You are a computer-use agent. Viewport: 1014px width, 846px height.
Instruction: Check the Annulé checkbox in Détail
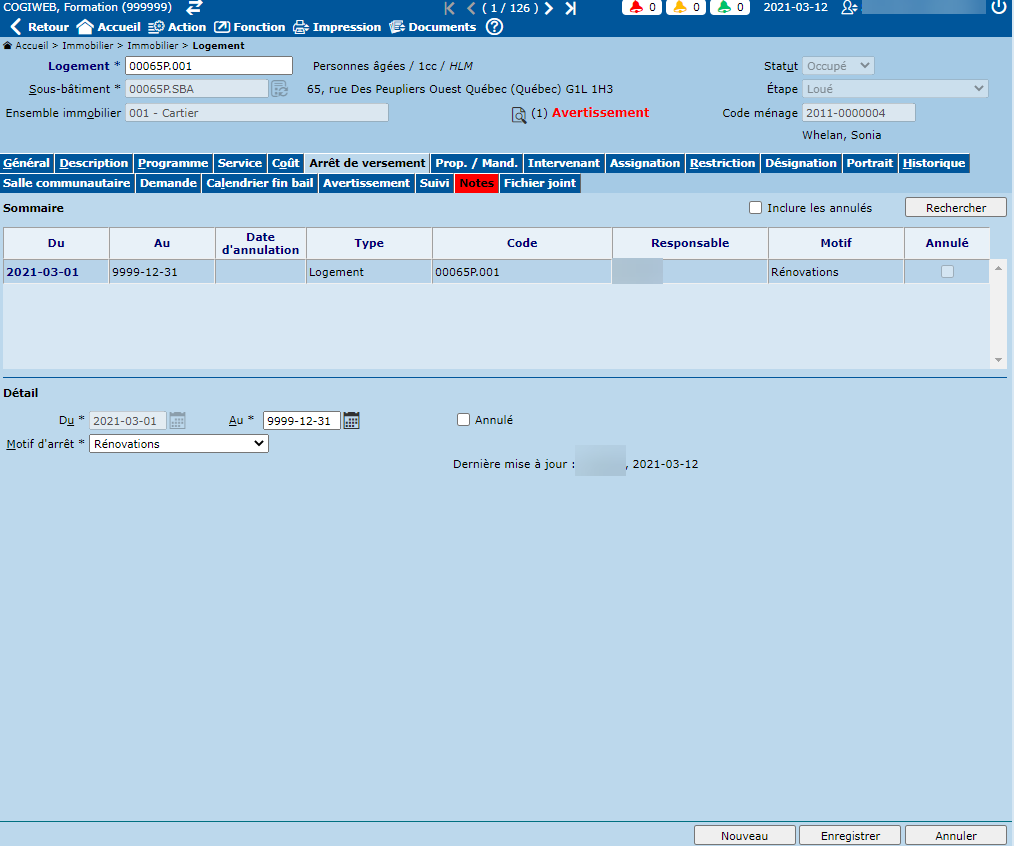(463, 420)
